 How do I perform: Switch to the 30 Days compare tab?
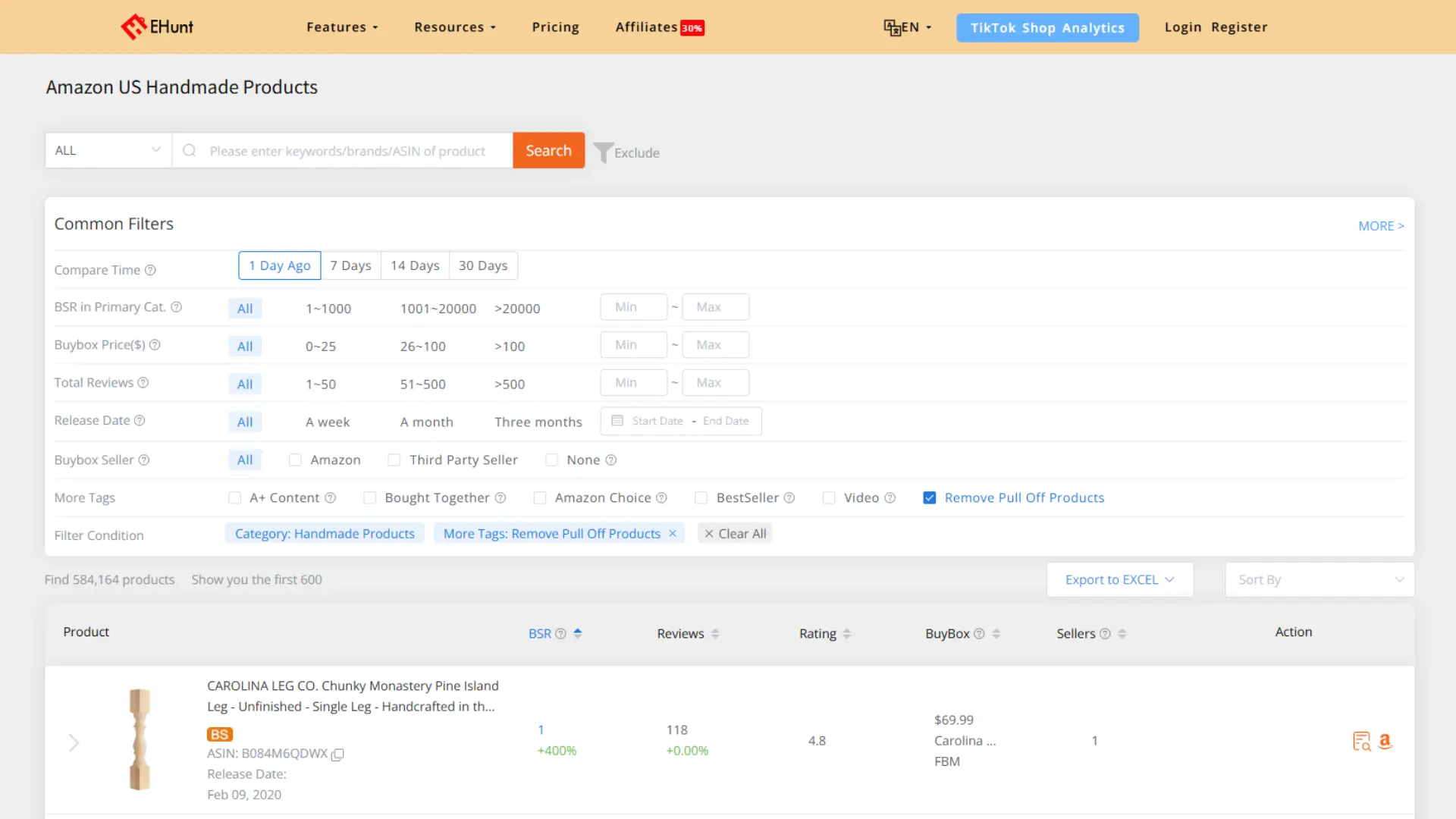(483, 265)
